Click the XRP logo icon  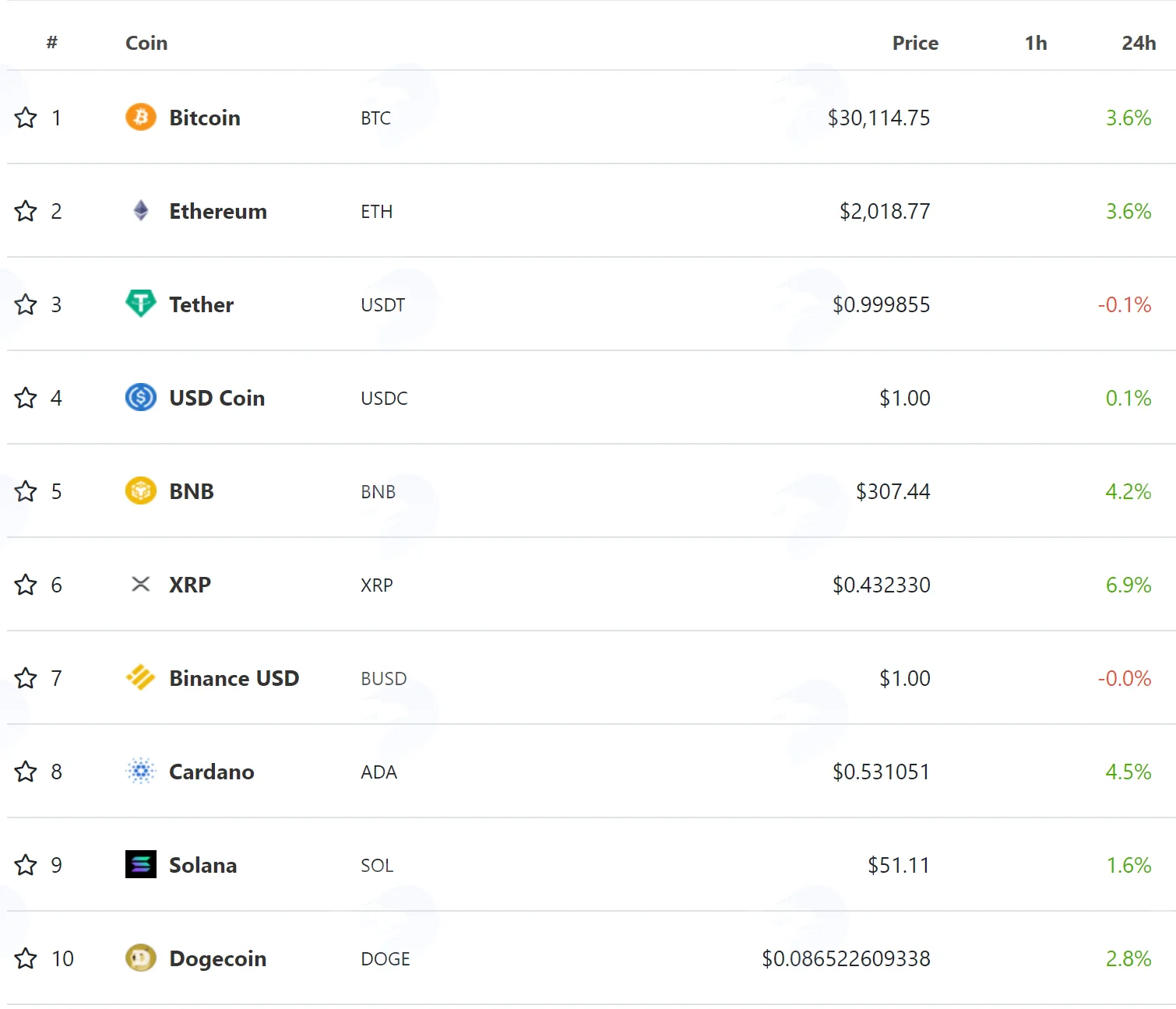tap(141, 584)
